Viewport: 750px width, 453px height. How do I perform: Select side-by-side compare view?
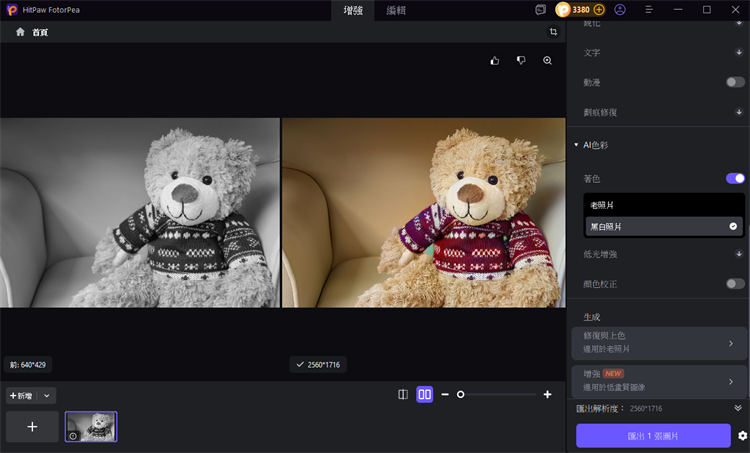425,394
